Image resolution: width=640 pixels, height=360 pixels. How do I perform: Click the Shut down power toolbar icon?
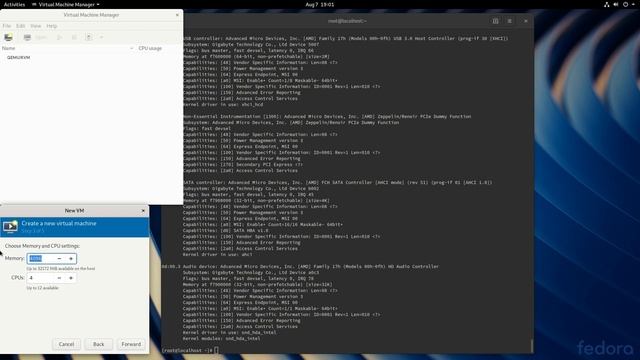89,38
